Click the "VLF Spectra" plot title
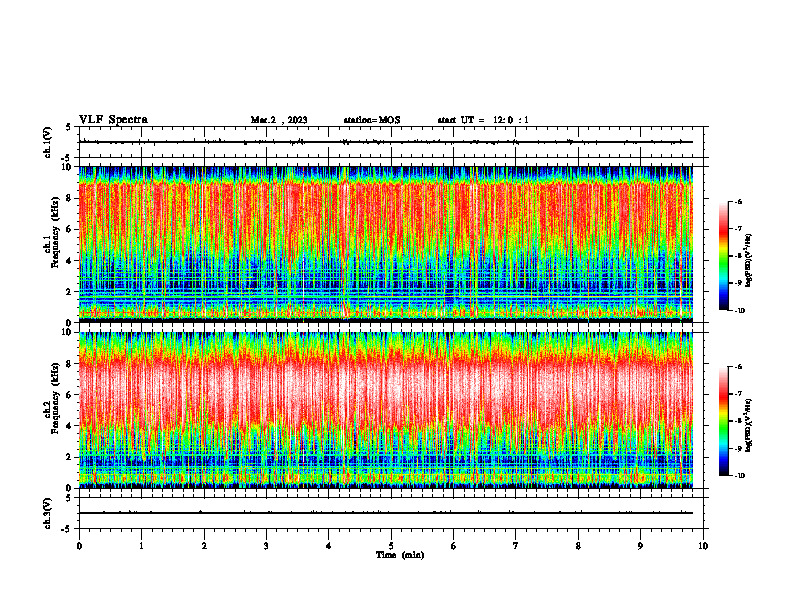 [x=113, y=120]
